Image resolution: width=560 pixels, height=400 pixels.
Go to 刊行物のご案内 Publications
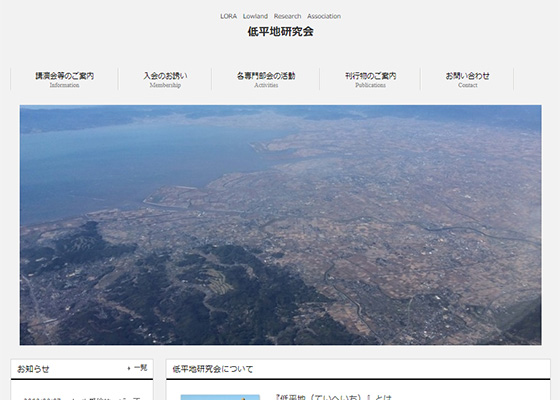[370, 79]
